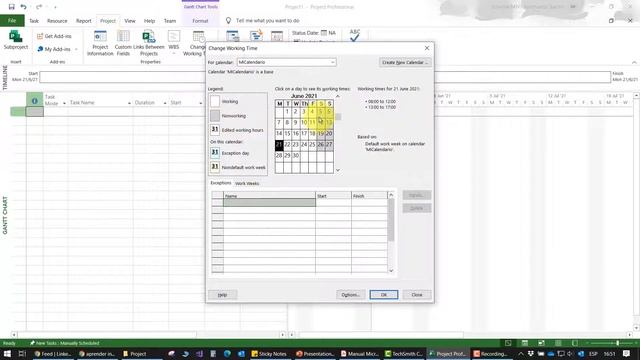Click the Save icon in quick access toolbar
640x360 pixels.
click(11, 7)
